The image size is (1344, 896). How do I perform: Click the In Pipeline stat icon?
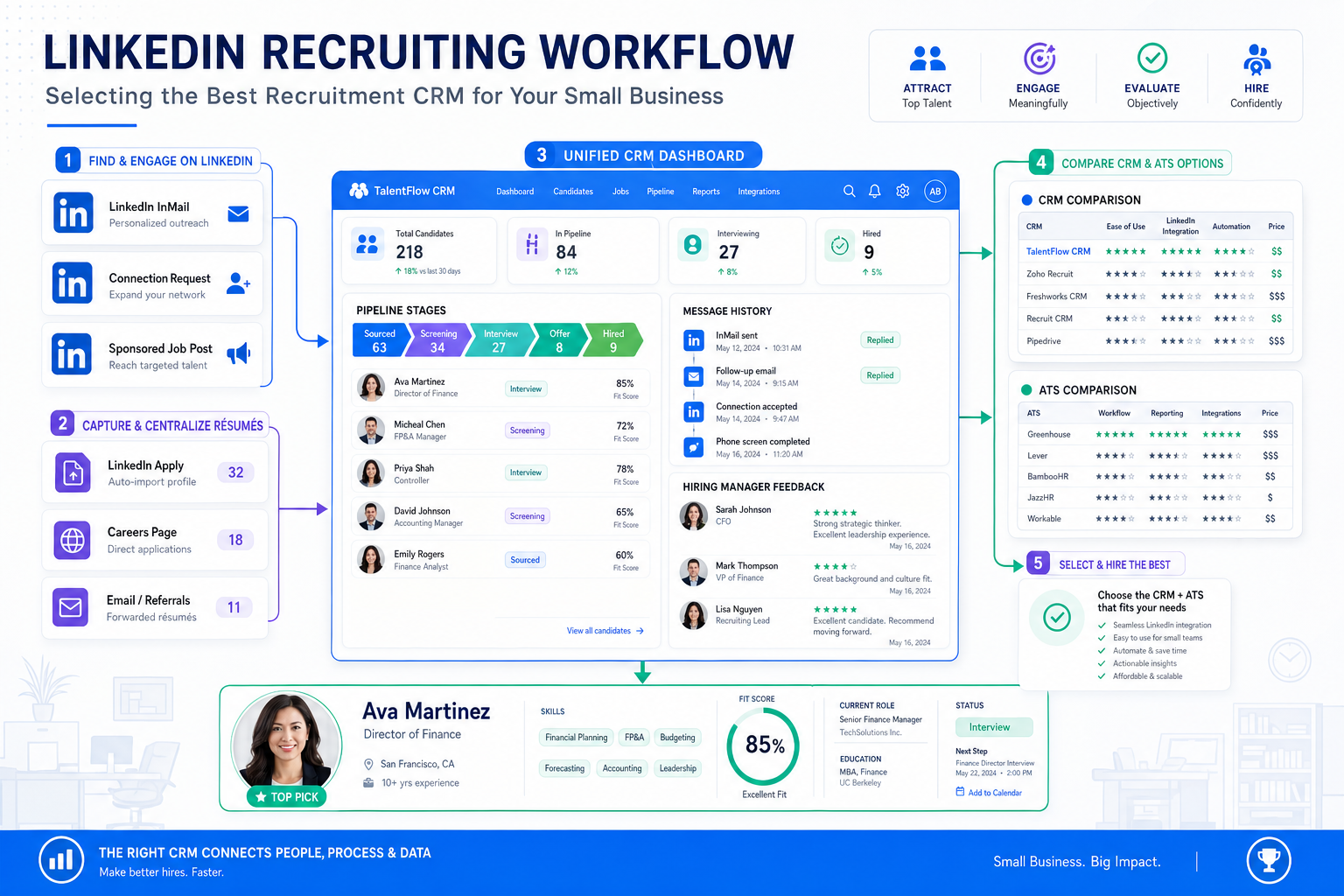(532, 244)
